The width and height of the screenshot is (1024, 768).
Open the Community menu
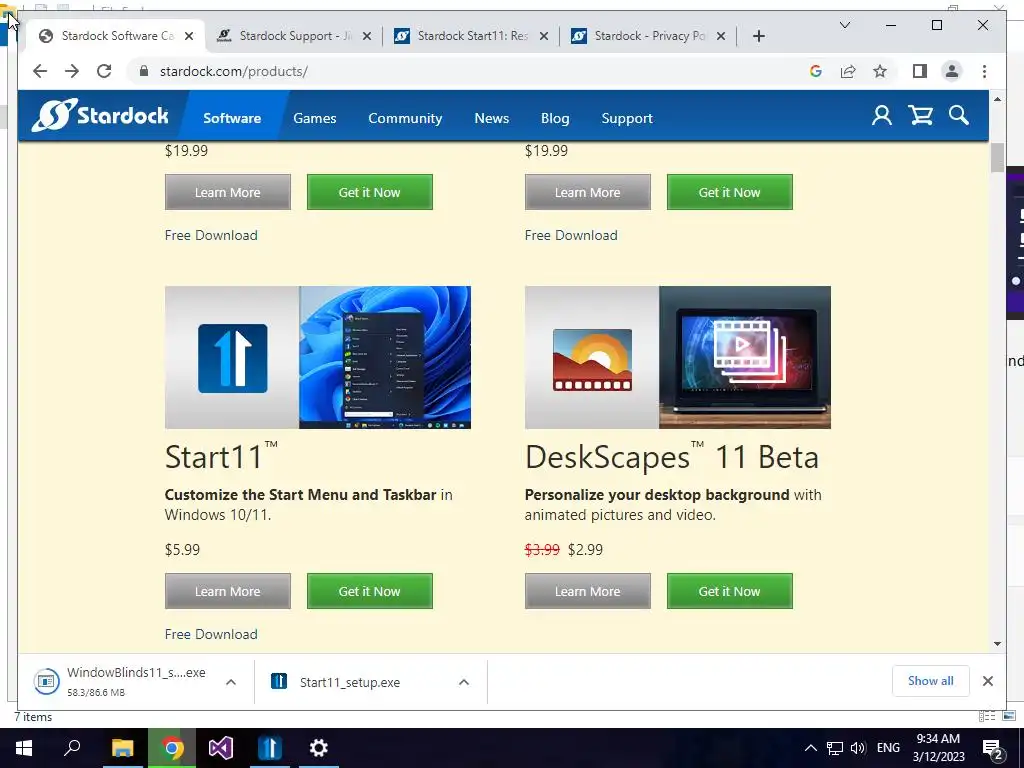(405, 118)
